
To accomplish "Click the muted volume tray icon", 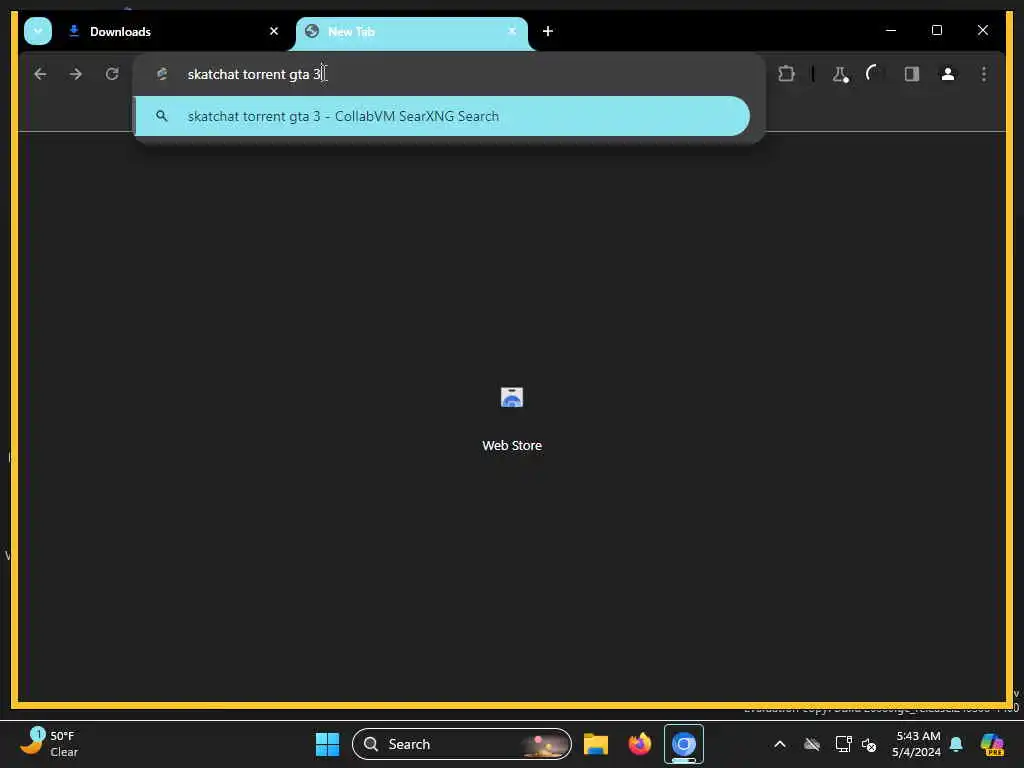I will (869, 744).
